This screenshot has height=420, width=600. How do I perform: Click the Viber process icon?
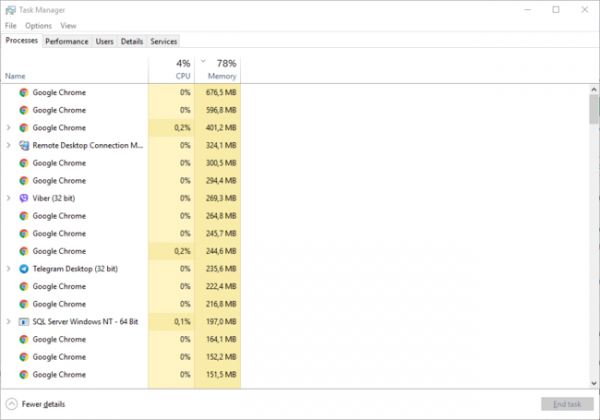point(24,198)
